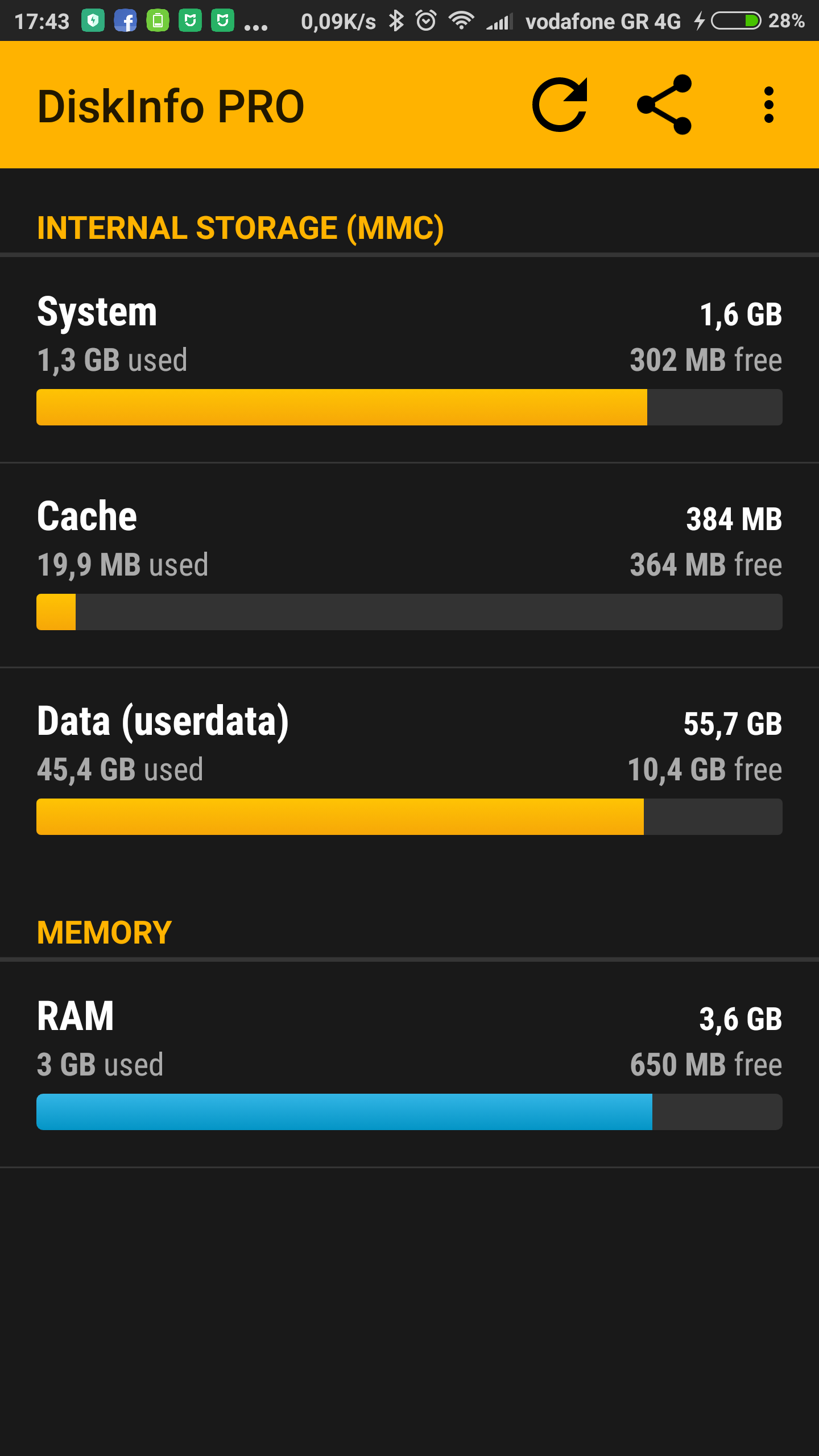Tap the DiskInfo PRO title
Screen dimensions: 819x1456
point(171,106)
